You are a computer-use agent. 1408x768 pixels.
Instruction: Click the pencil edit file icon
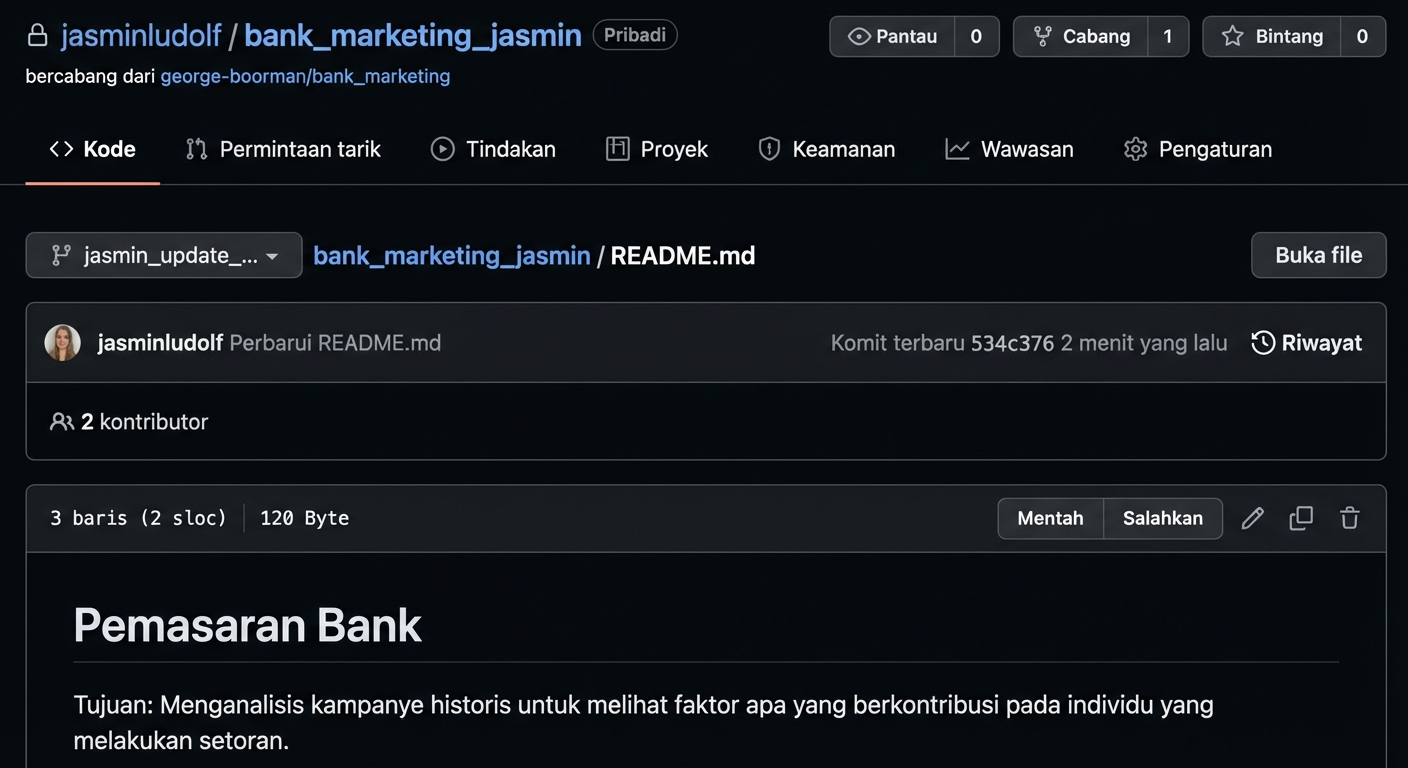click(x=1252, y=518)
